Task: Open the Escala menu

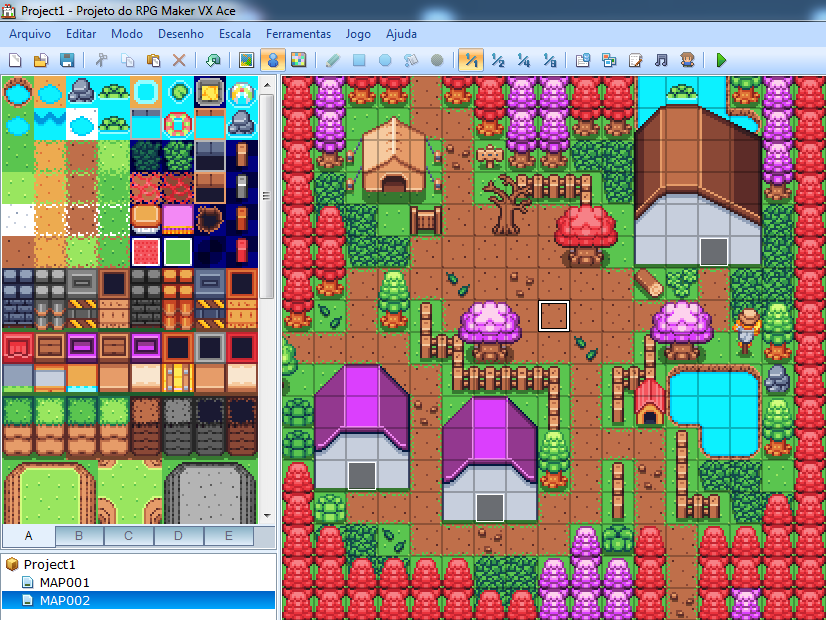Action: 235,34
